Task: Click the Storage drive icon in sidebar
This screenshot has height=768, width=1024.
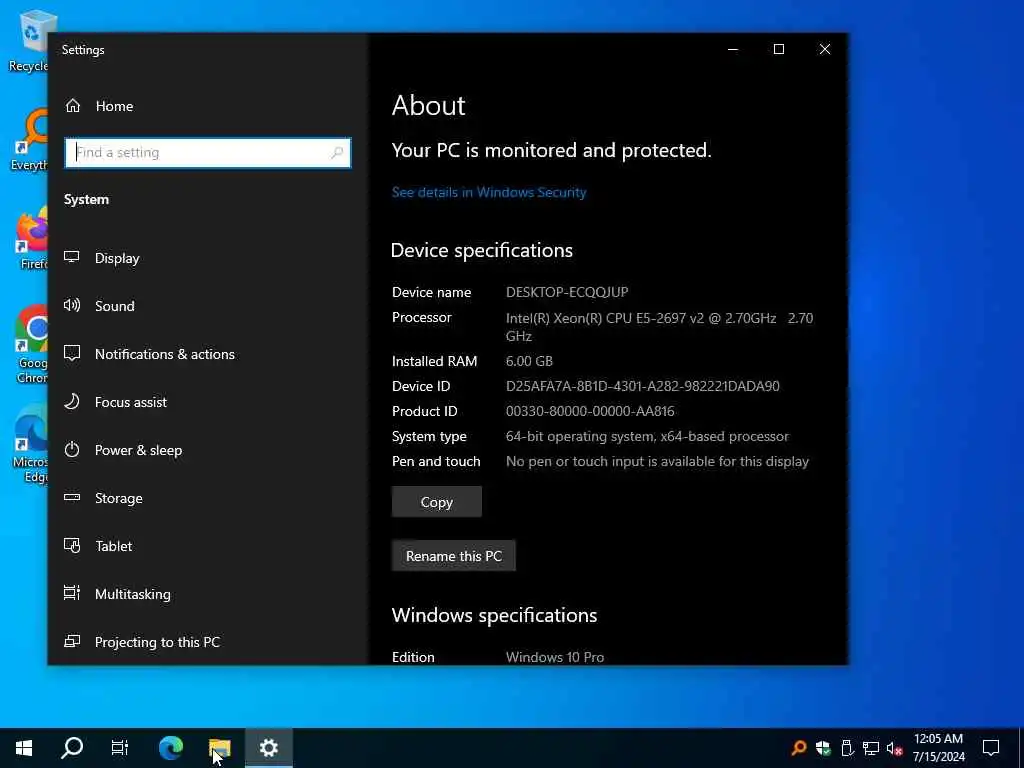Action: pos(72,498)
